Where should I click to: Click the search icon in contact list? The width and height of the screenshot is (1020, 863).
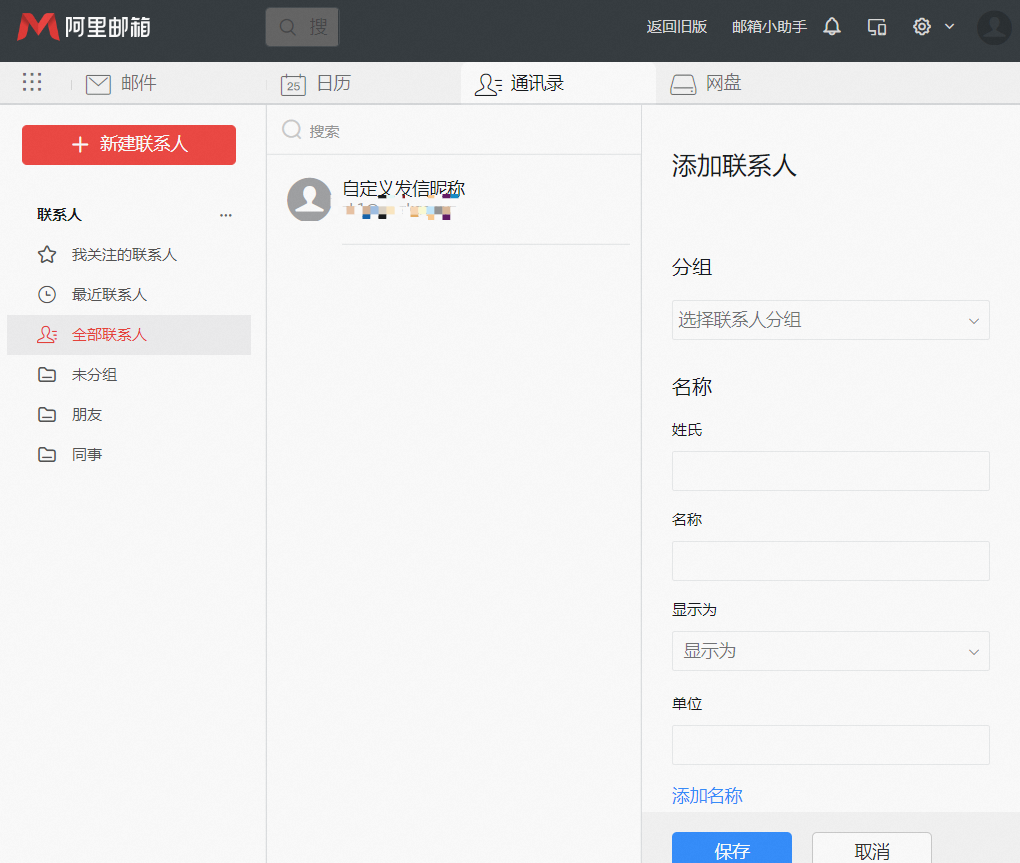(290, 130)
